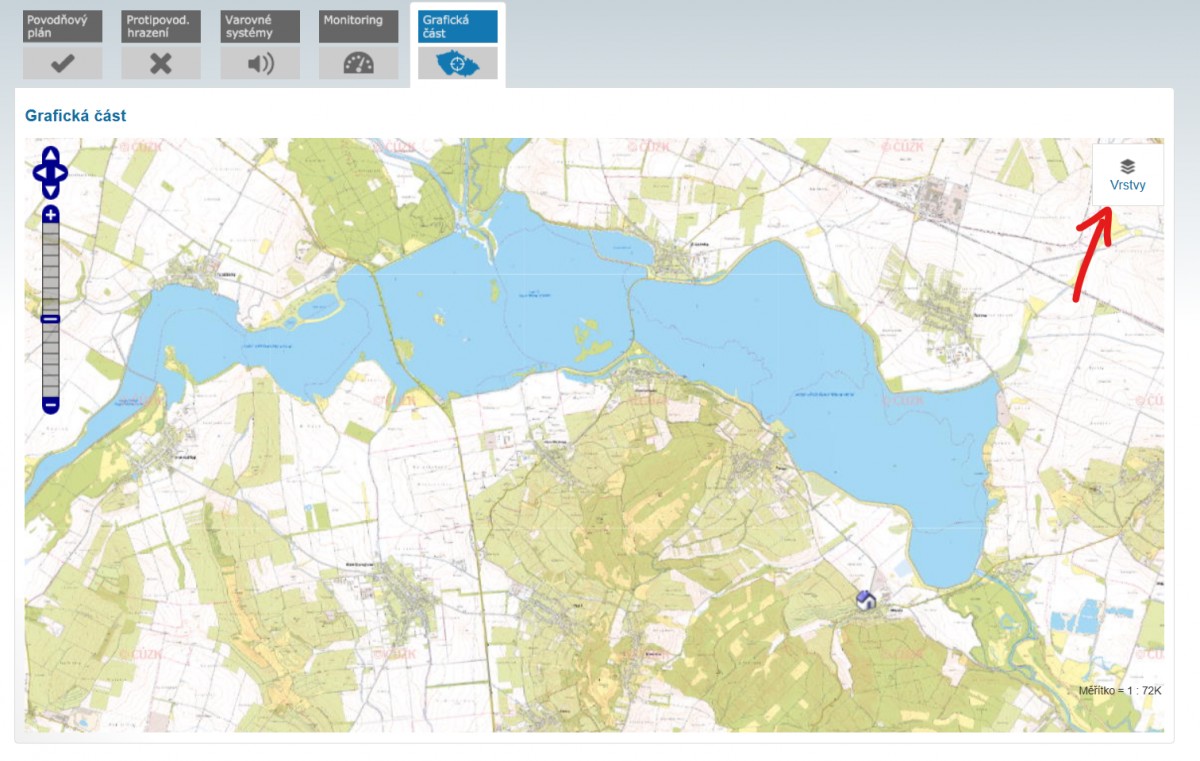The height and width of the screenshot is (761, 1200).
Task: Zoom in with the plus button
Action: click(x=51, y=215)
